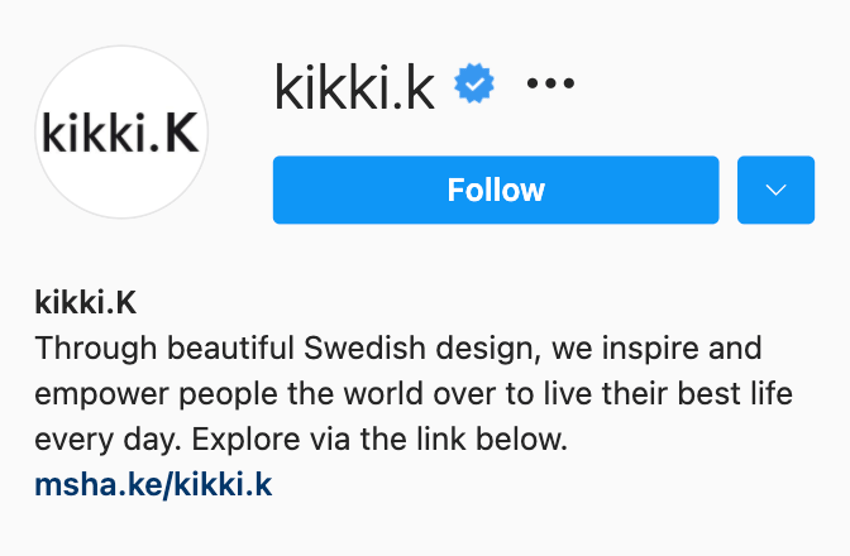The width and height of the screenshot is (850, 556).
Task: Open the three-dot more options menu
Action: (550, 83)
